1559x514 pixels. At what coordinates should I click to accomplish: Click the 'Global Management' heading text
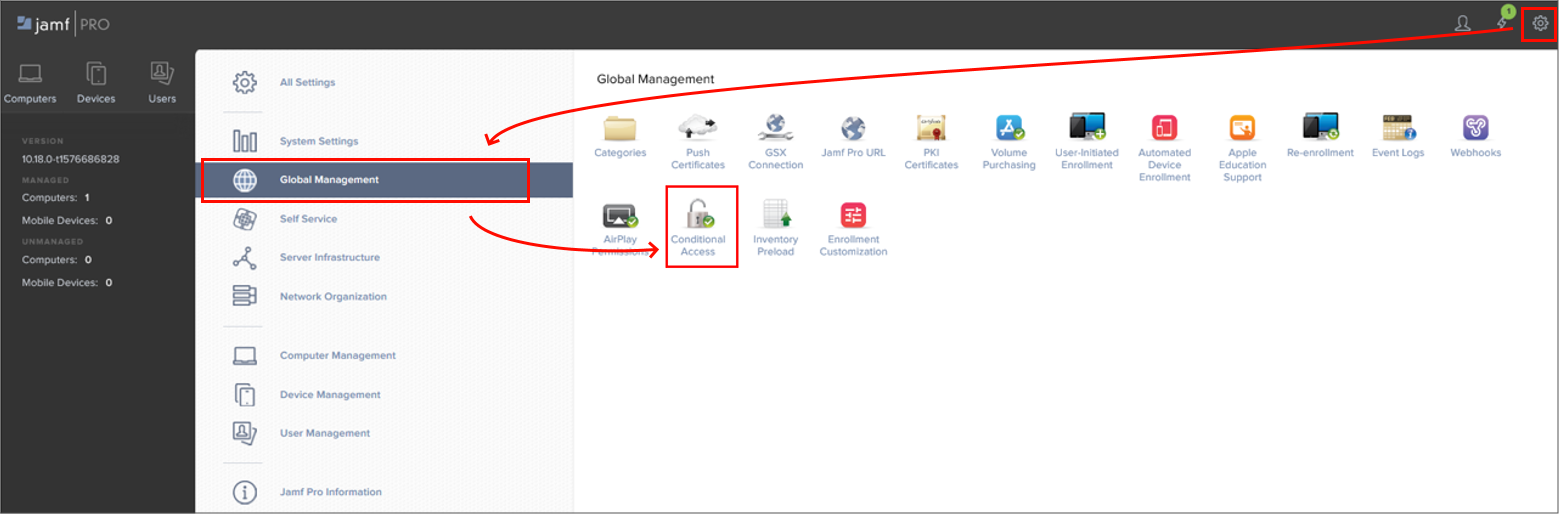[655, 78]
